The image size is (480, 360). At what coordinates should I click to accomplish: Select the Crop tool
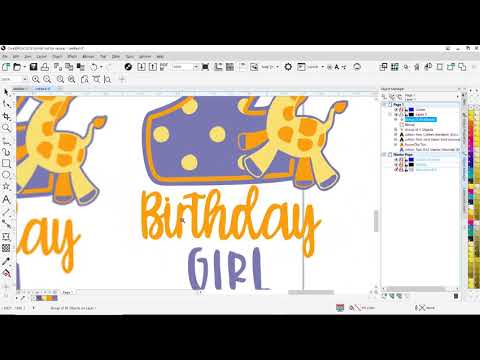[6, 116]
